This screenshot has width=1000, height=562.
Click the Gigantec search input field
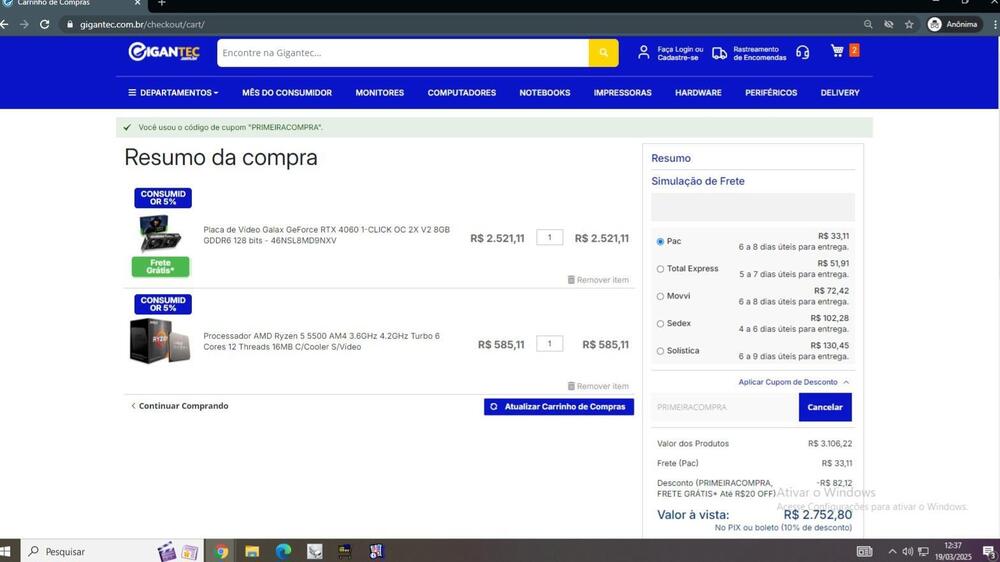point(402,53)
